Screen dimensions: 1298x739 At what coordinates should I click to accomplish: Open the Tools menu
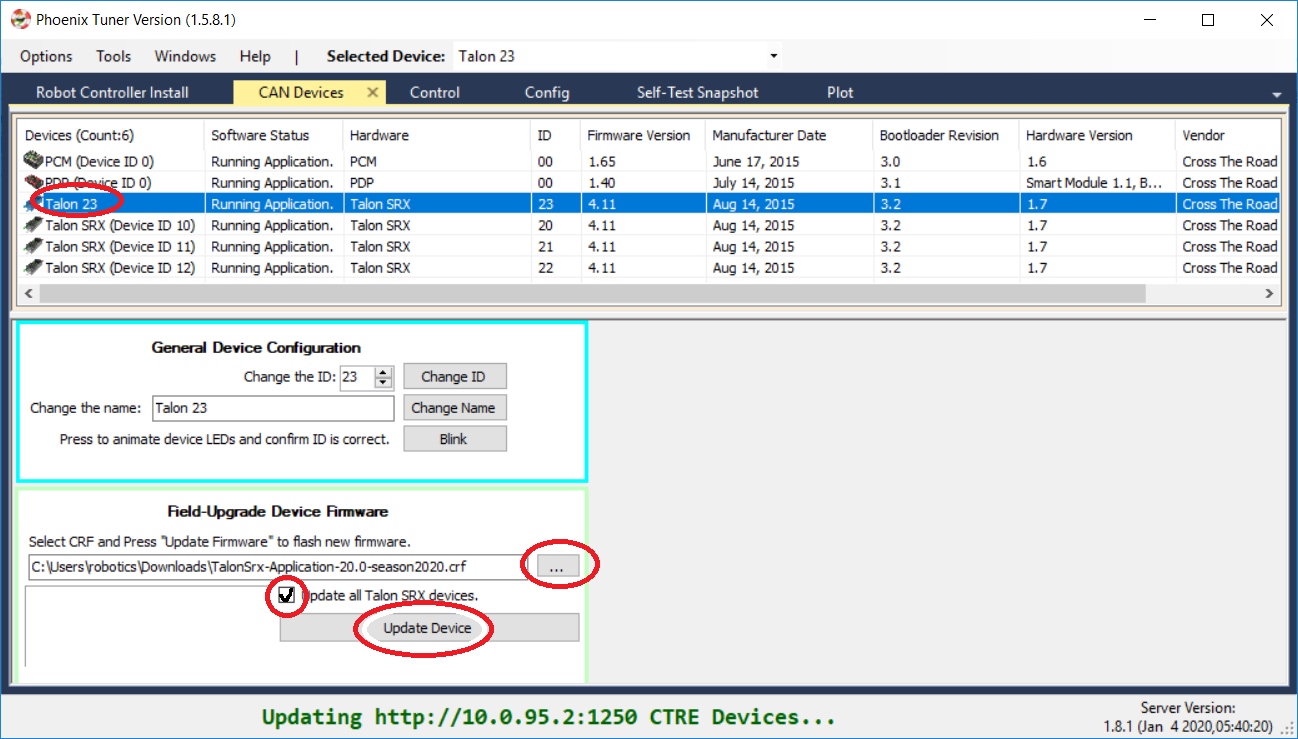[x=114, y=56]
